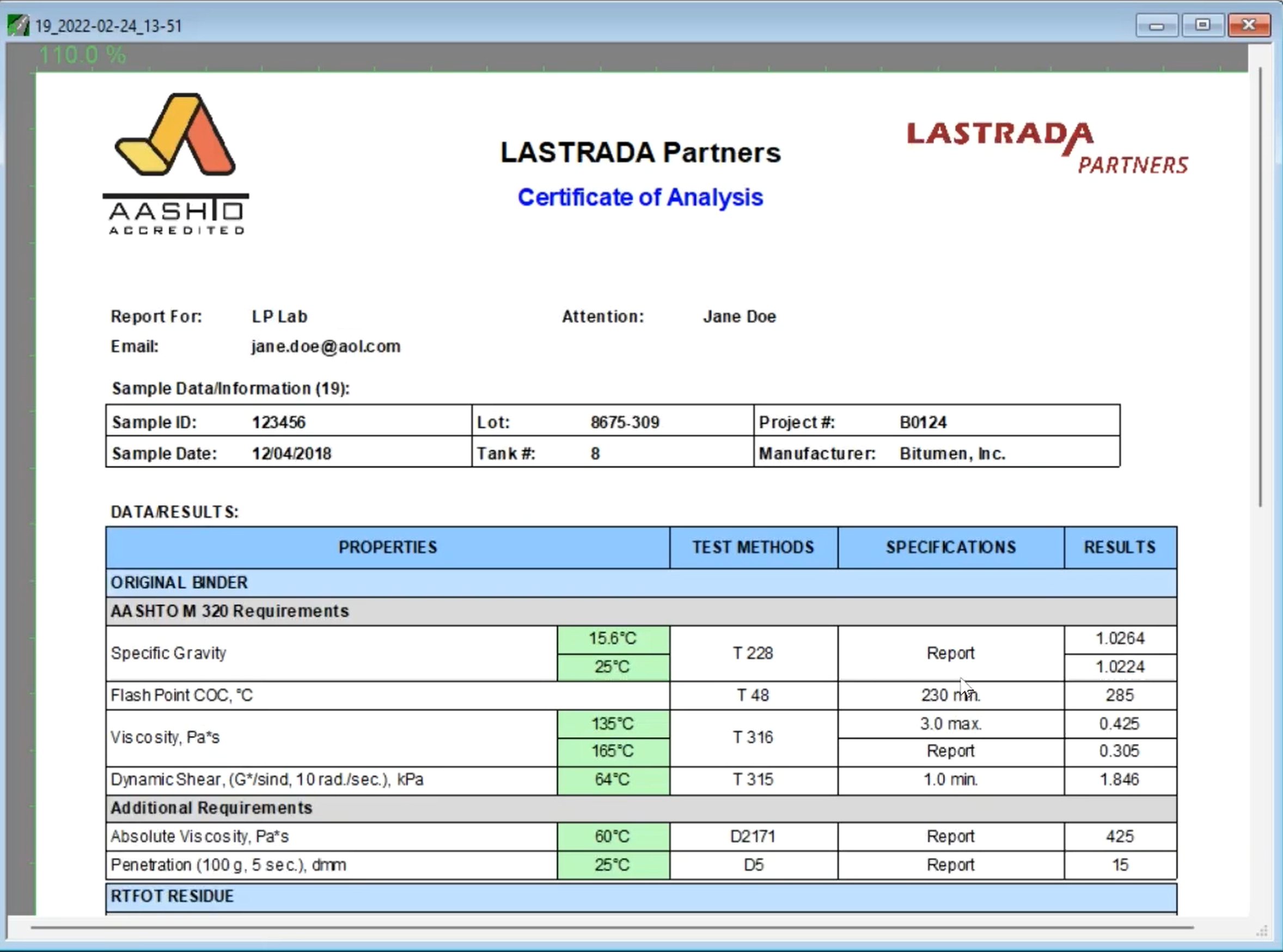Select viscosity result 0.425
This screenshot has height=952, width=1283.
point(1120,724)
